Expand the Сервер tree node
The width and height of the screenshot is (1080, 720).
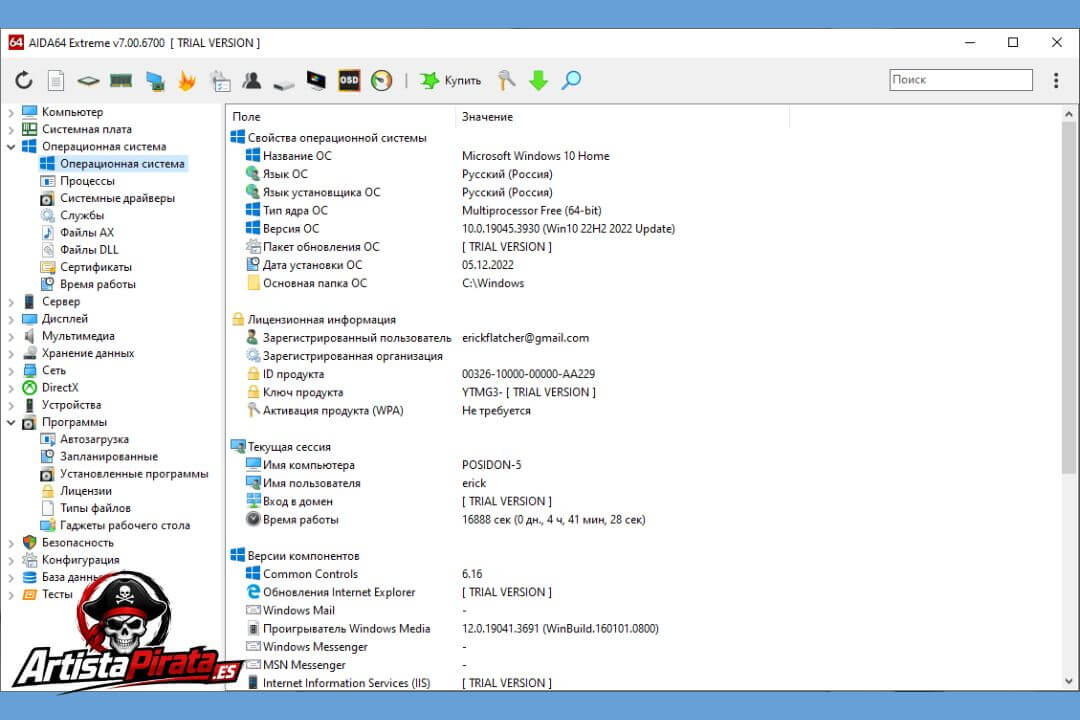pos(11,302)
